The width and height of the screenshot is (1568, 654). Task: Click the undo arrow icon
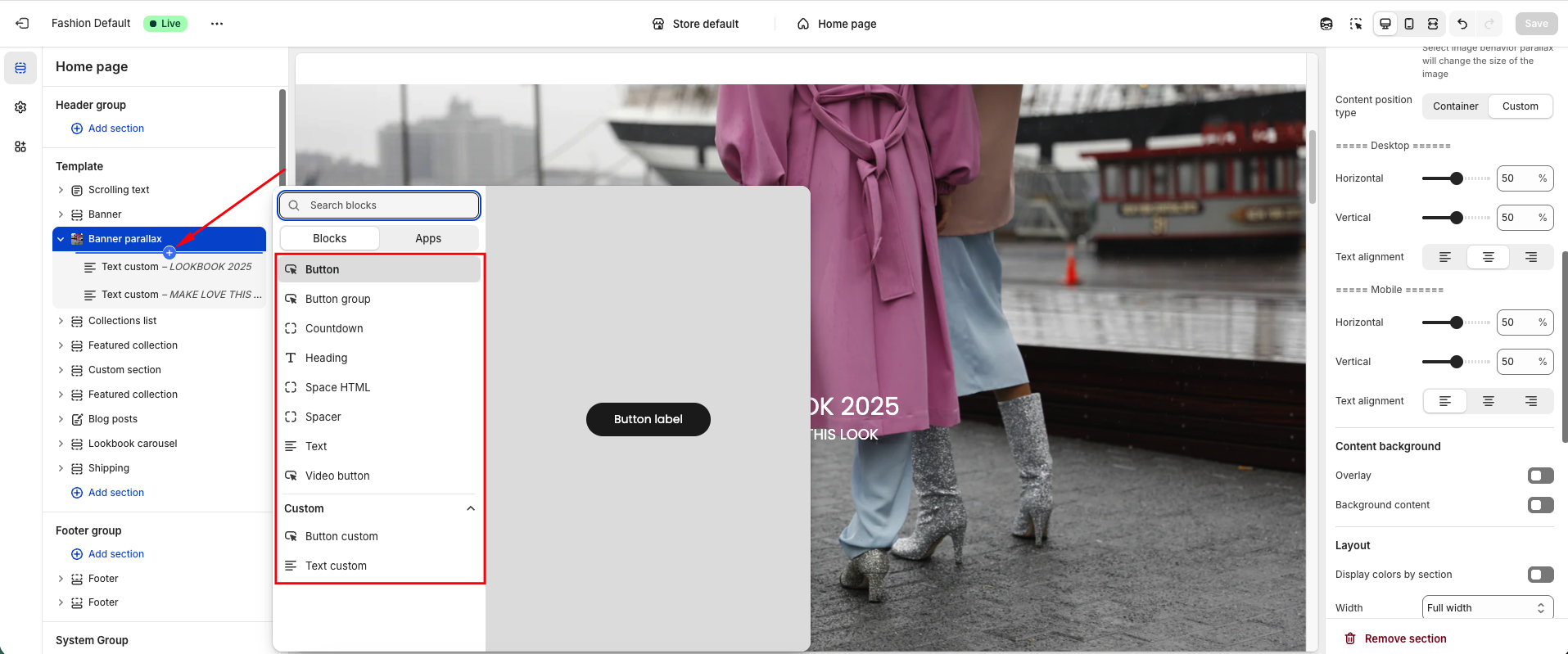[1462, 24]
